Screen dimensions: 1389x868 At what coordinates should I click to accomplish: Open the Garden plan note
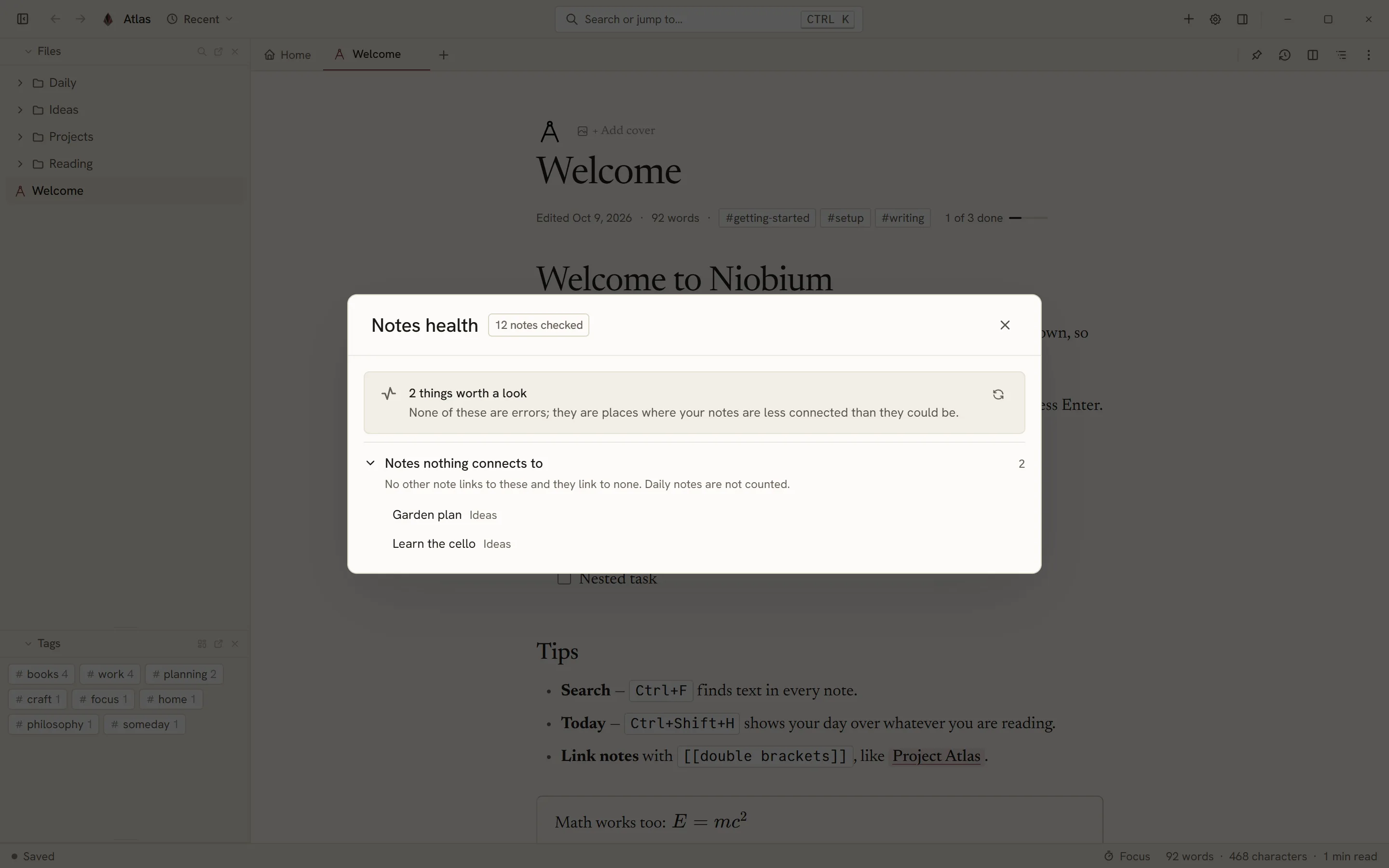[x=427, y=515]
